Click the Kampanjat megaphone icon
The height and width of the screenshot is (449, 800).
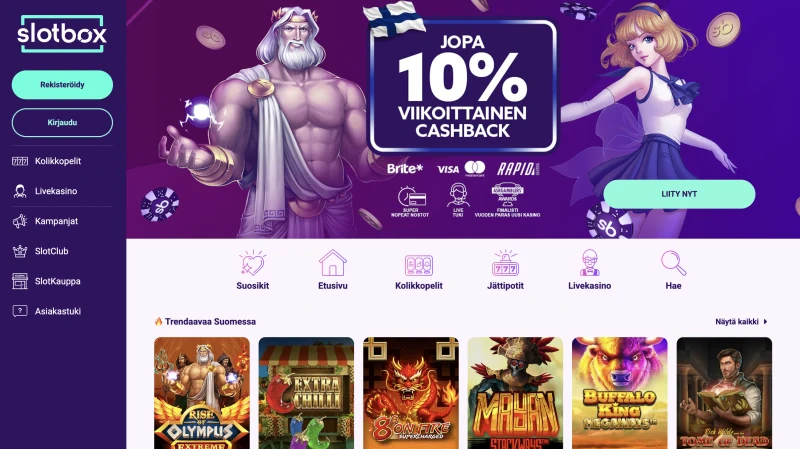point(20,221)
